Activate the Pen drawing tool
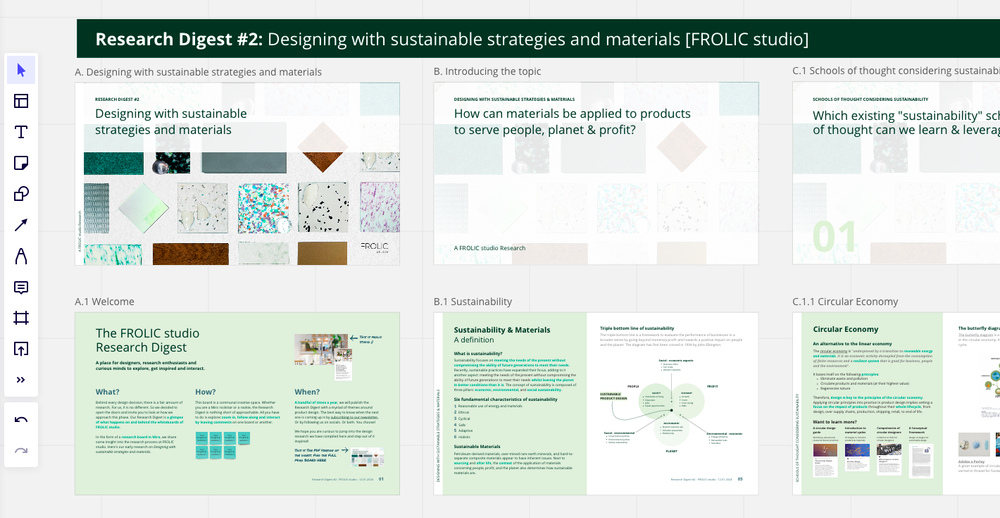 pos(21,256)
